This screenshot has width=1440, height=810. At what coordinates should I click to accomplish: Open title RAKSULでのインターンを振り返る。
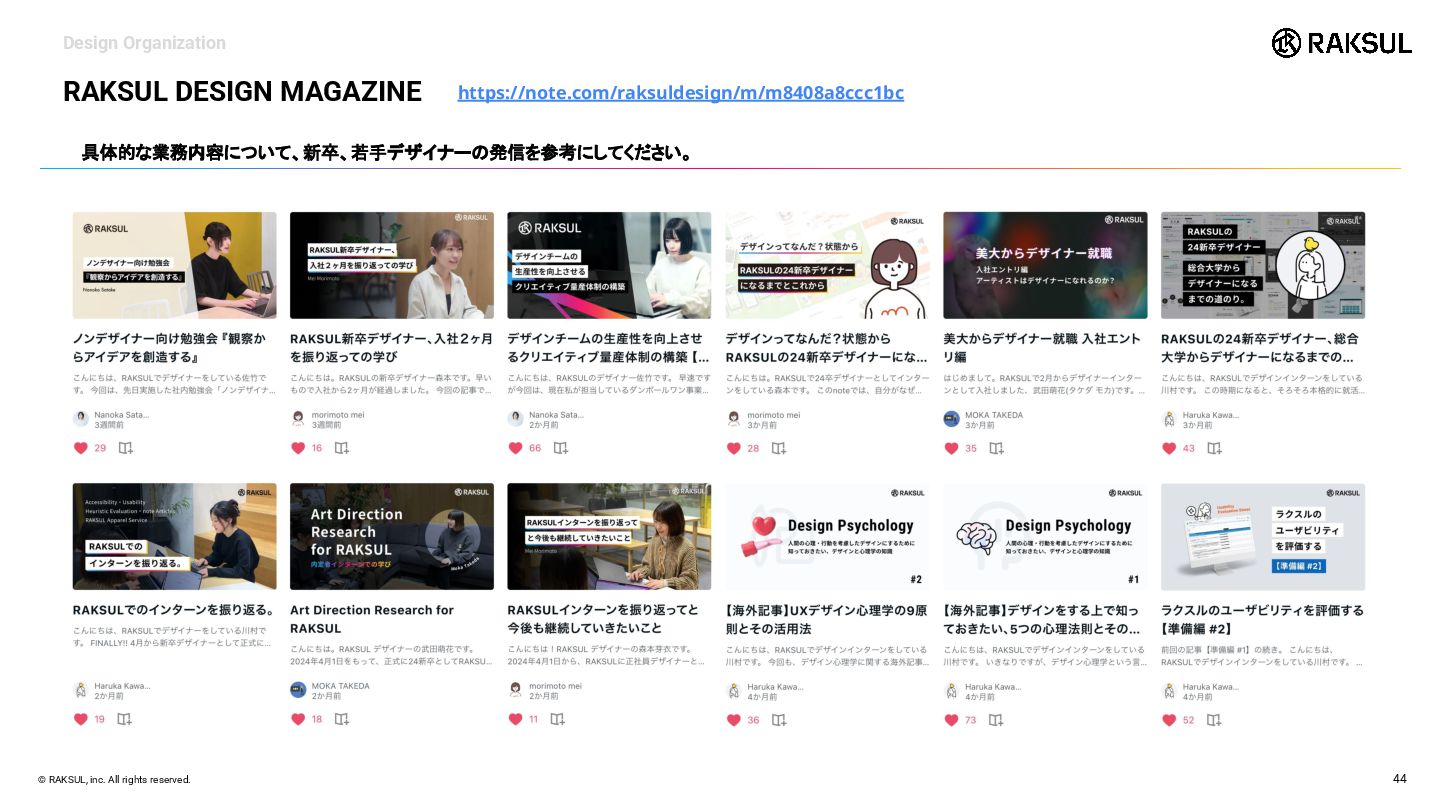pyautogui.click(x=173, y=610)
